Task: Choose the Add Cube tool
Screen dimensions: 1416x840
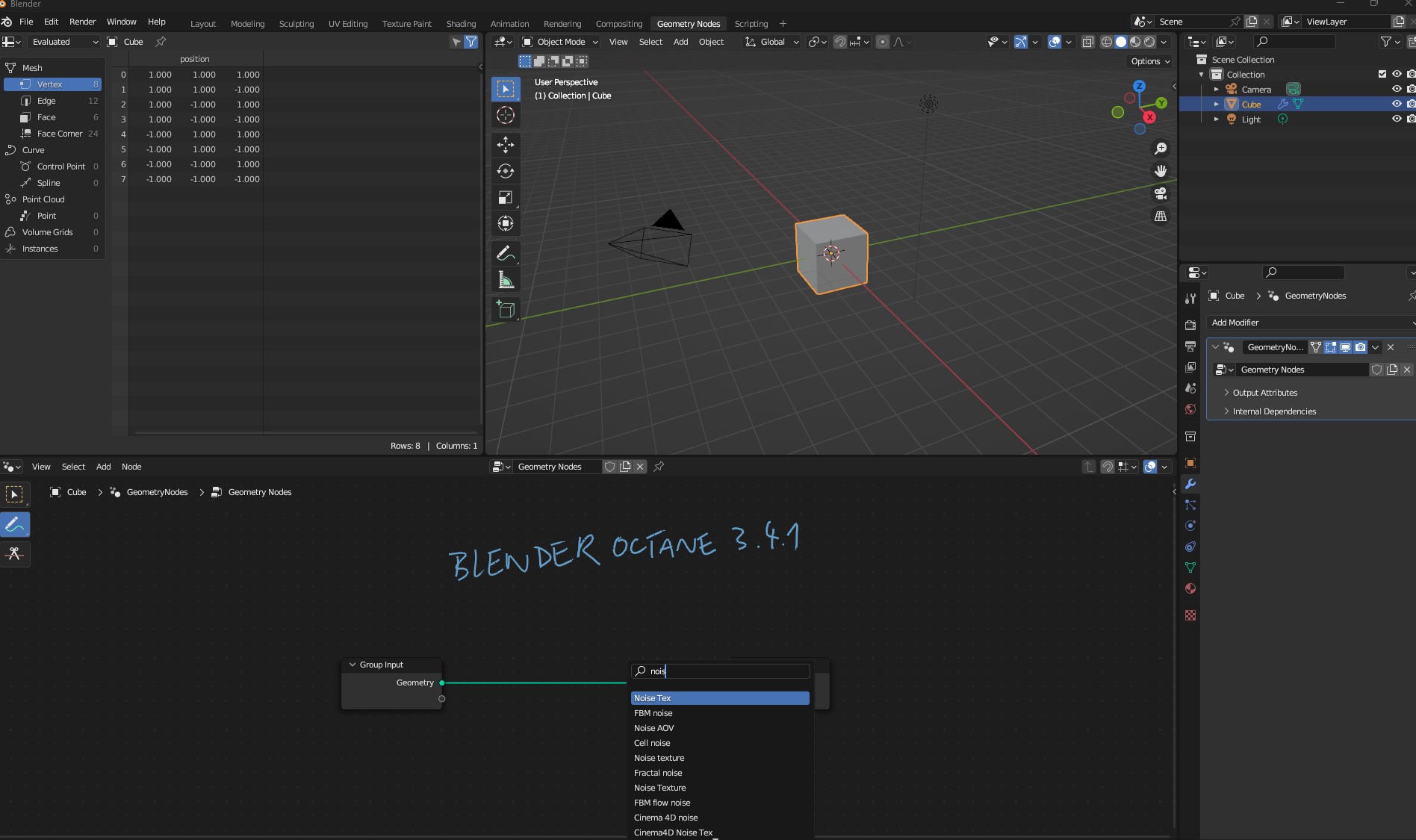Action: click(506, 309)
